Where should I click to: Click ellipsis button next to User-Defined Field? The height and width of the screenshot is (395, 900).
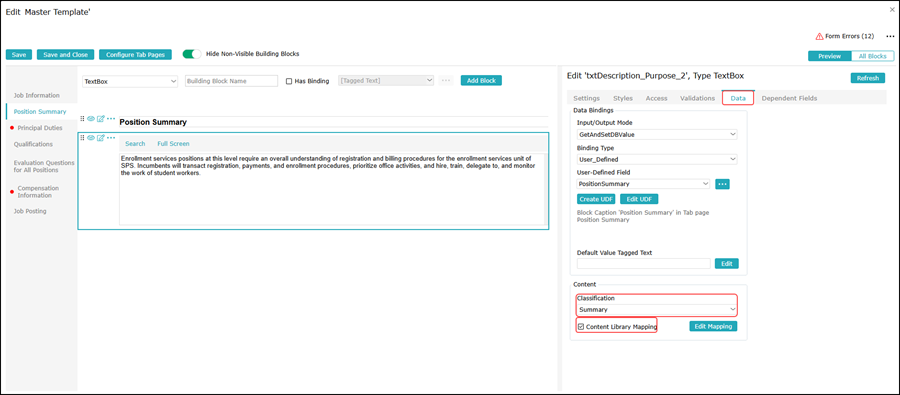point(723,184)
